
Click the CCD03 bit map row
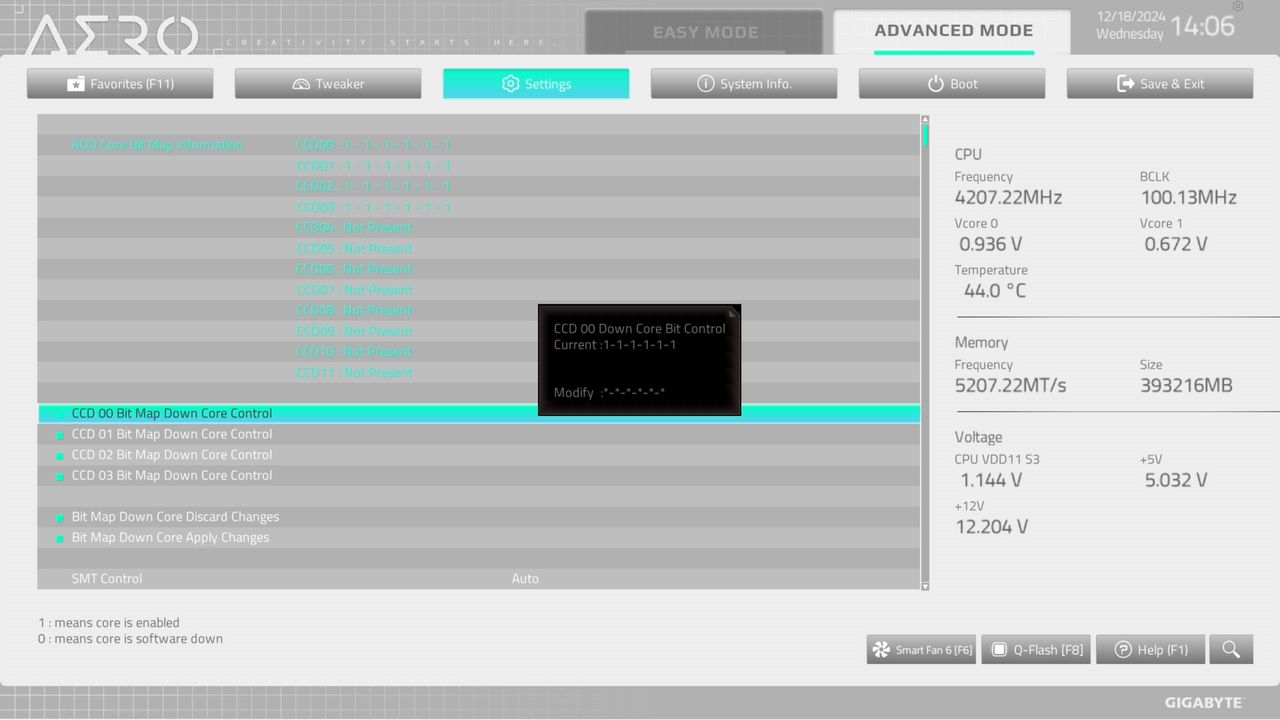373,207
